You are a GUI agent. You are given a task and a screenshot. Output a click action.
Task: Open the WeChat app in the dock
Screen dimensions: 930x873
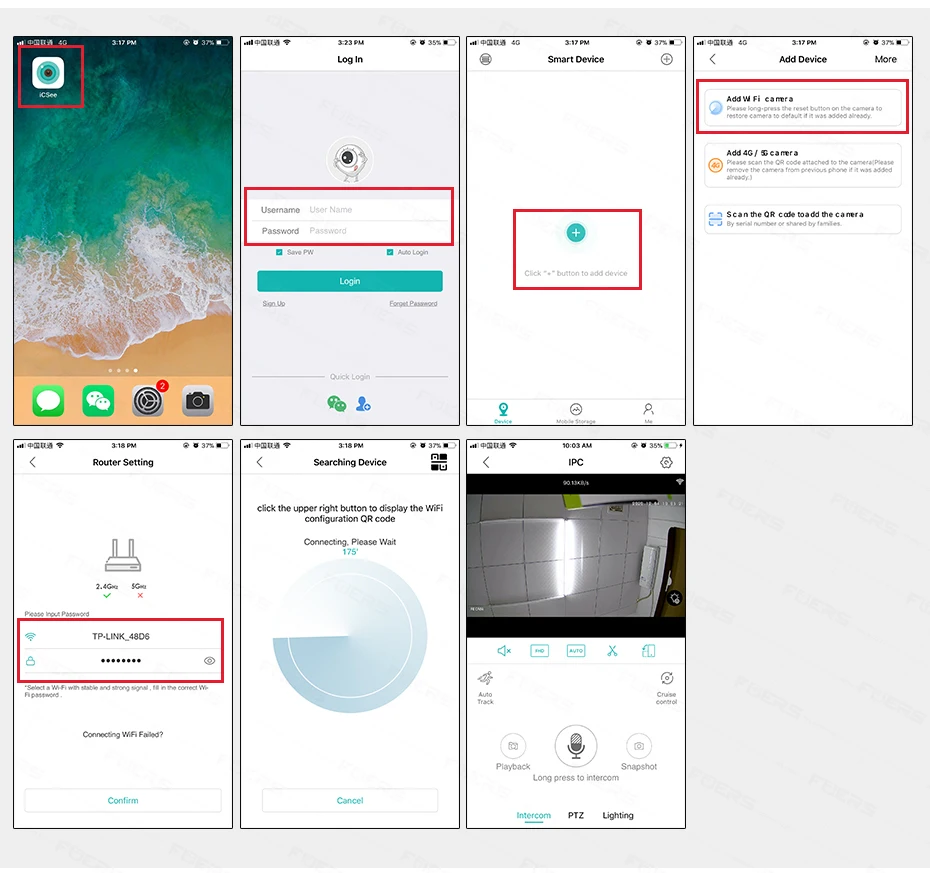click(98, 401)
